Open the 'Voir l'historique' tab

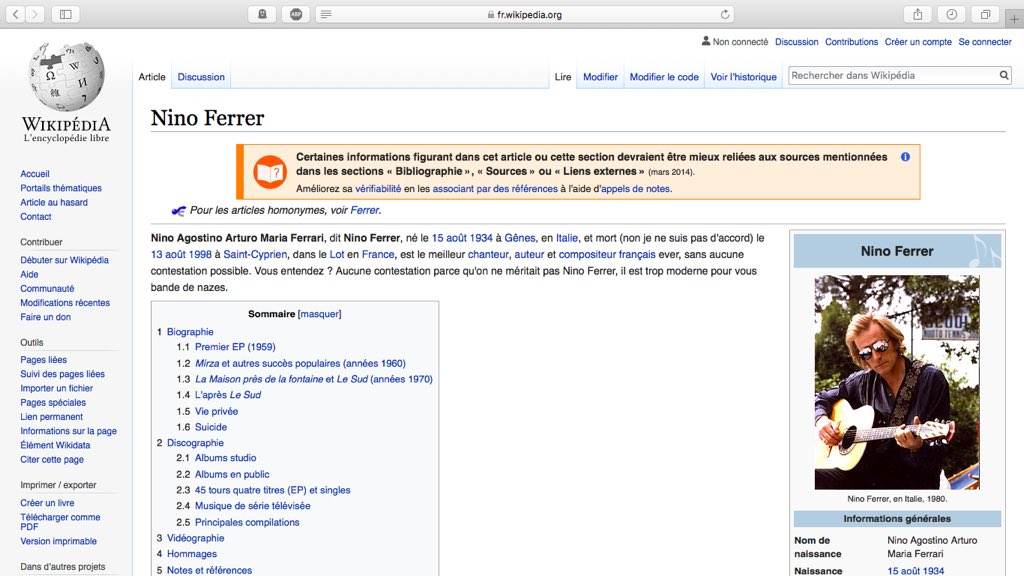744,77
